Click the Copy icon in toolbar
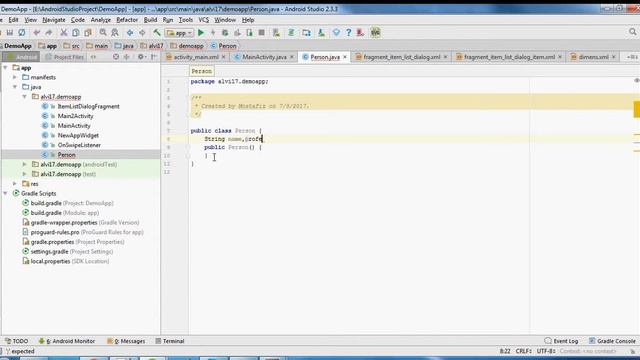Screen dimensions: 640x360 [76, 32]
